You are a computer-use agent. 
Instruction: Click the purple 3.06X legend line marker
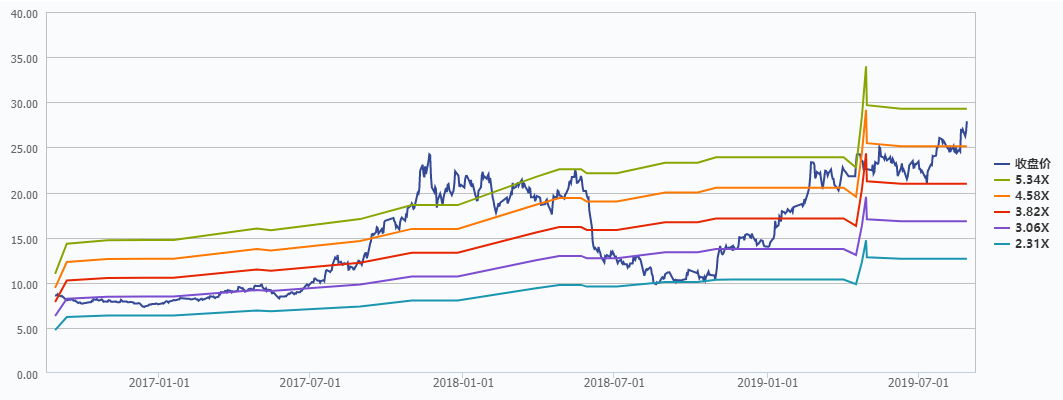(x=1002, y=227)
